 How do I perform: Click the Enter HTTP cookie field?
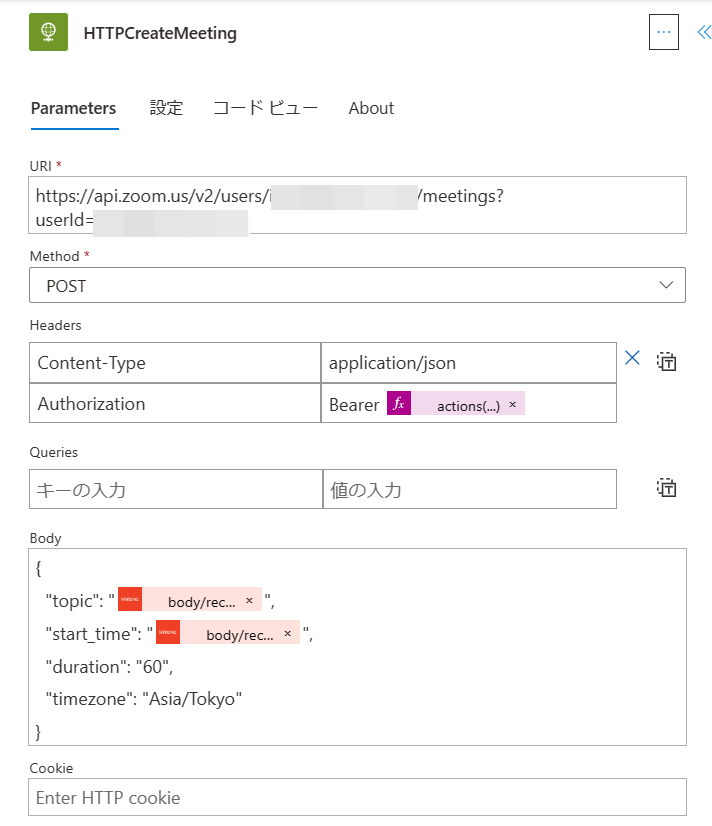[x=357, y=797]
